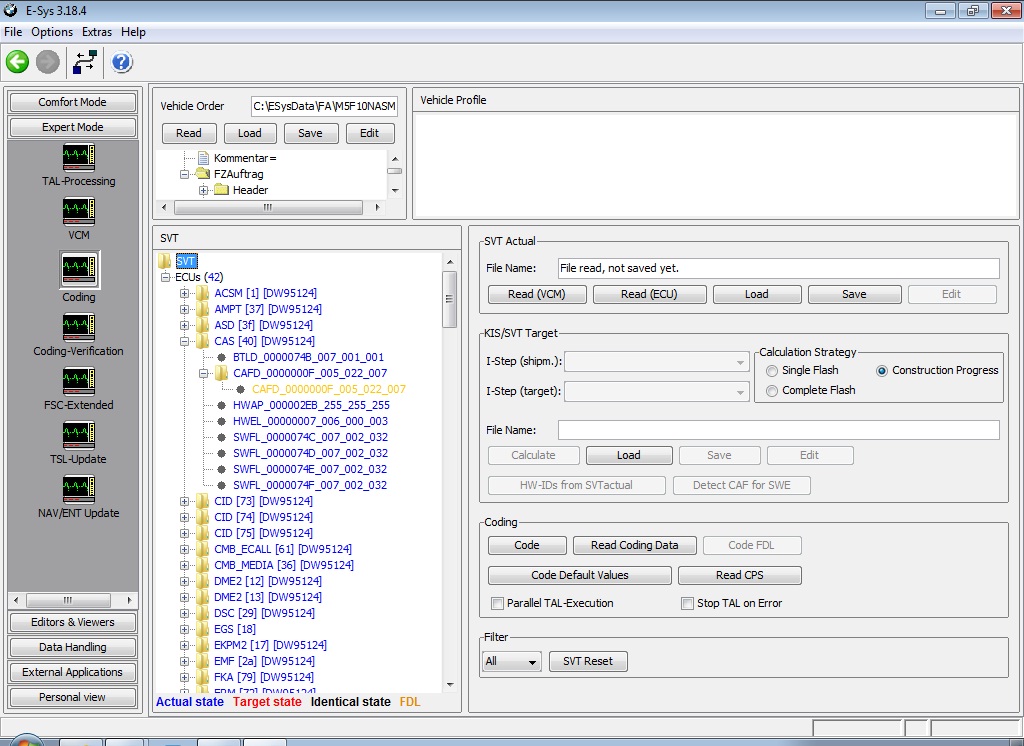Image resolution: width=1024 pixels, height=746 pixels.
Task: Click the bullet icon beside BTLD_0000074B
Action: point(221,357)
